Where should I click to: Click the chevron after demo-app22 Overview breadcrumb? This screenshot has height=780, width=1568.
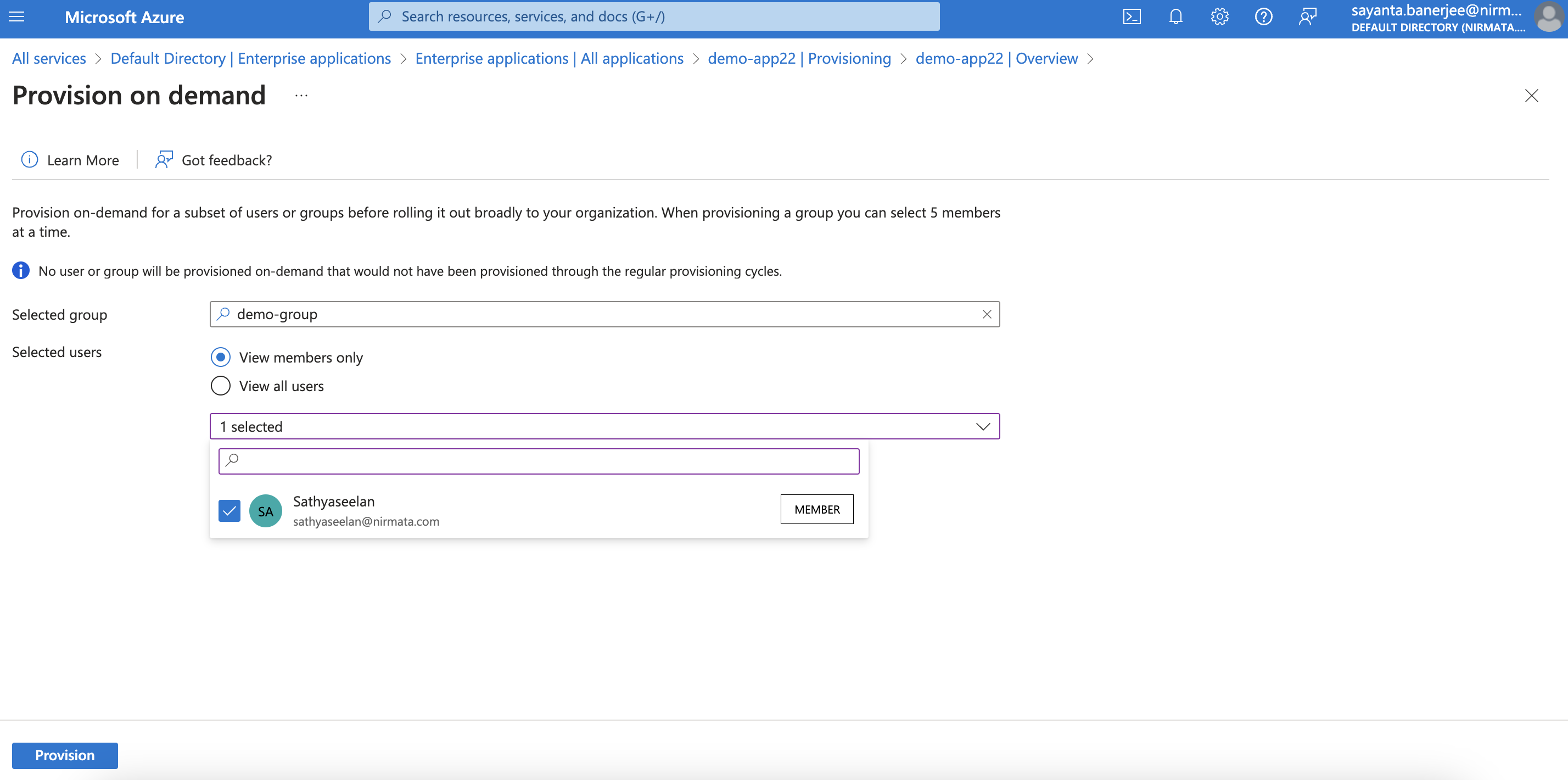click(1090, 58)
